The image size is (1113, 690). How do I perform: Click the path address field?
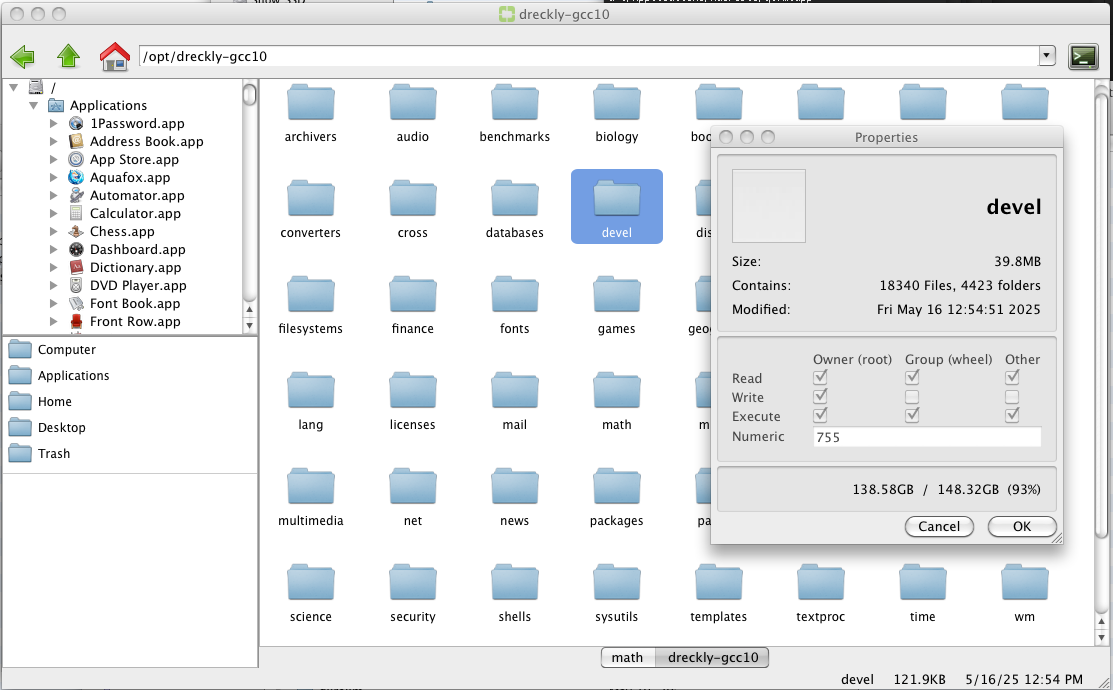(x=590, y=56)
